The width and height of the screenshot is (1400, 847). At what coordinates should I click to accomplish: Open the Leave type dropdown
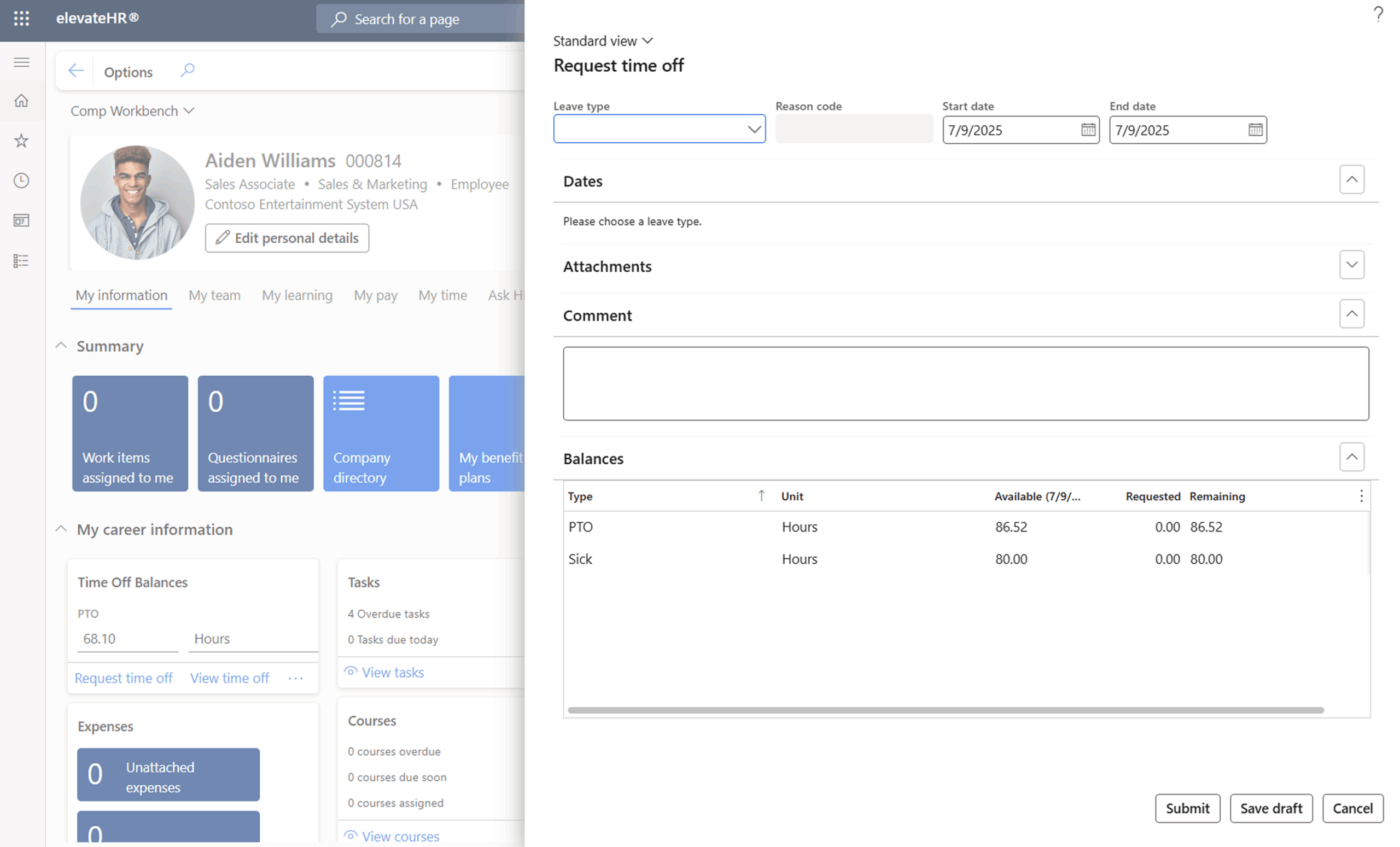(x=754, y=130)
